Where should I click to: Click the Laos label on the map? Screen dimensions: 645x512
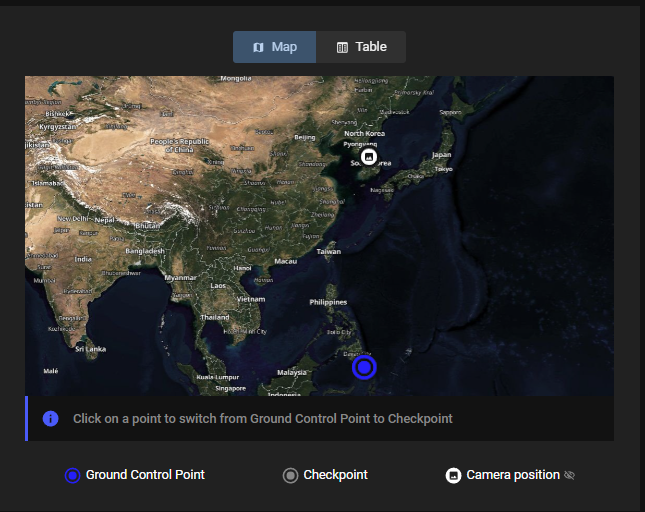pyautogui.click(x=218, y=286)
